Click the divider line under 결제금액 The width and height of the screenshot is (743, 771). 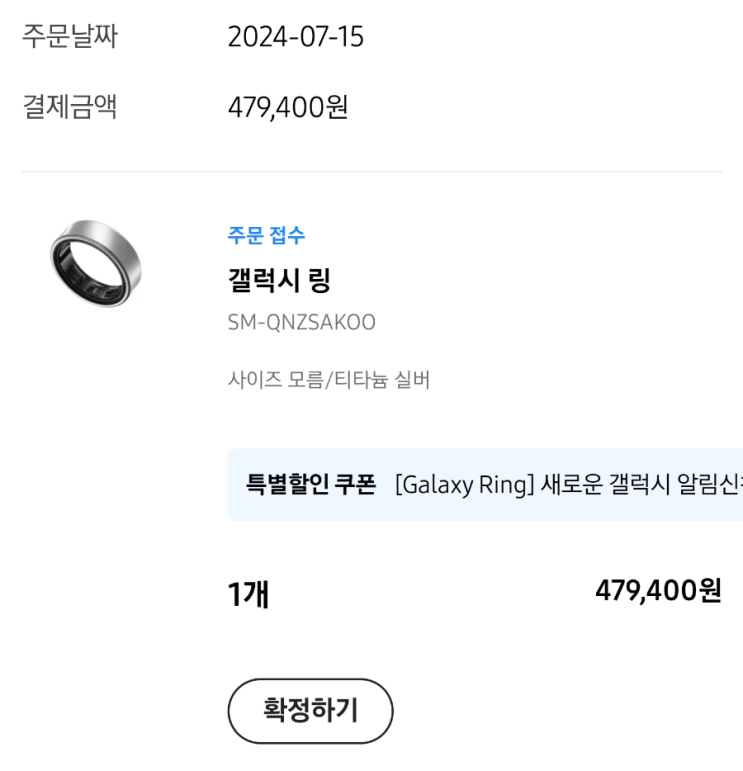coord(371,171)
